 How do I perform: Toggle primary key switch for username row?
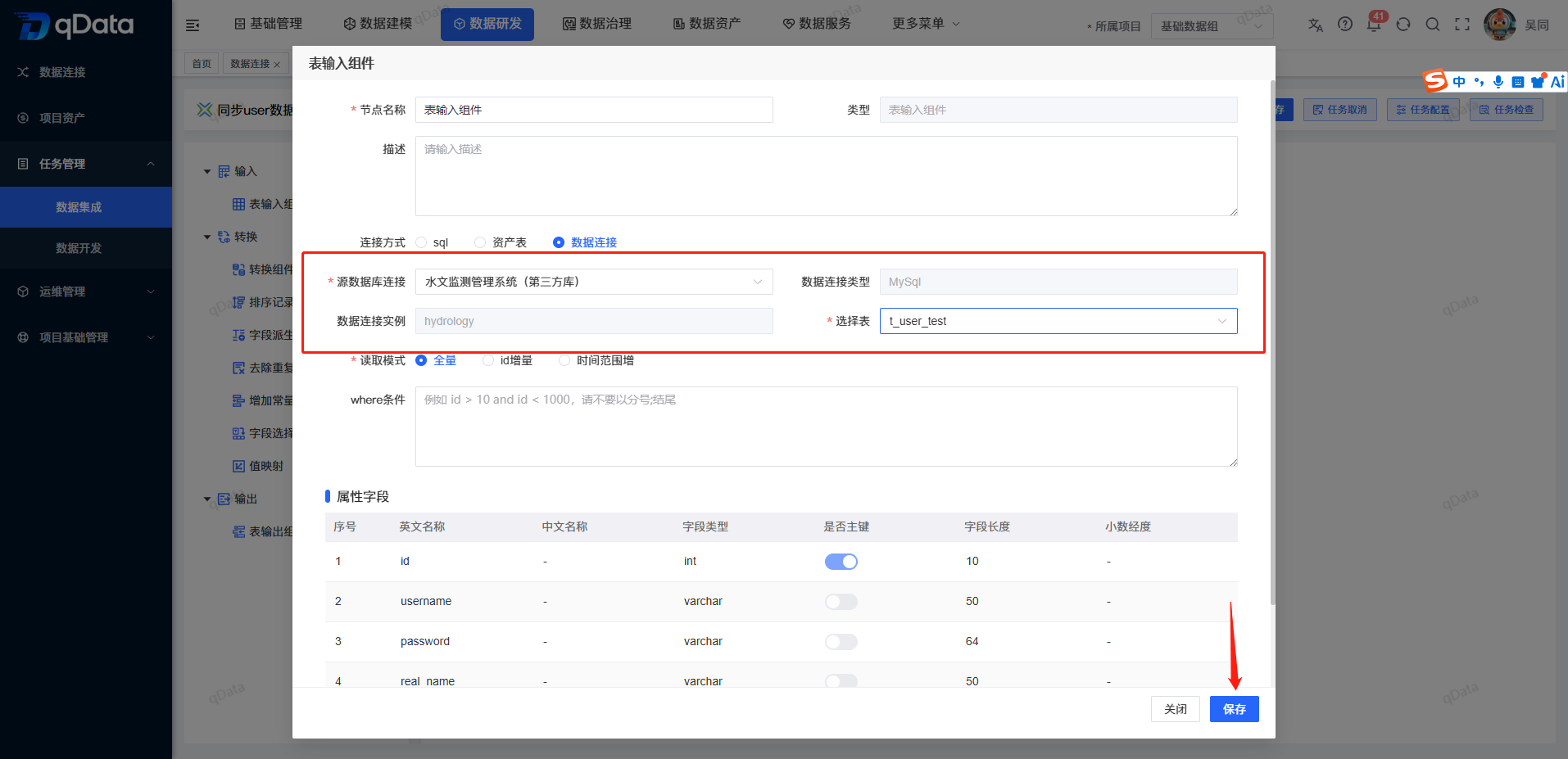(841, 602)
